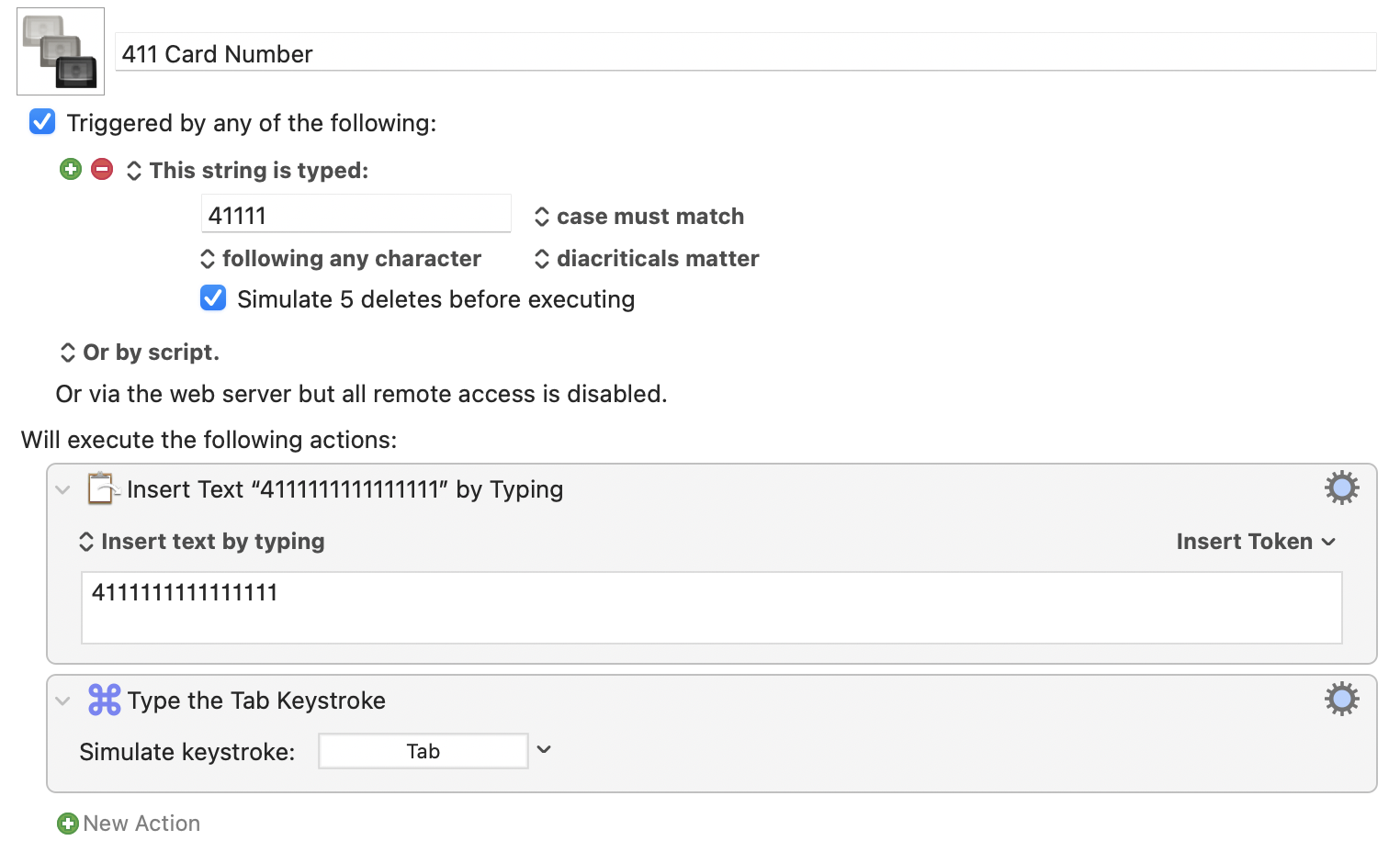Click New Action to add an action

coord(141,824)
